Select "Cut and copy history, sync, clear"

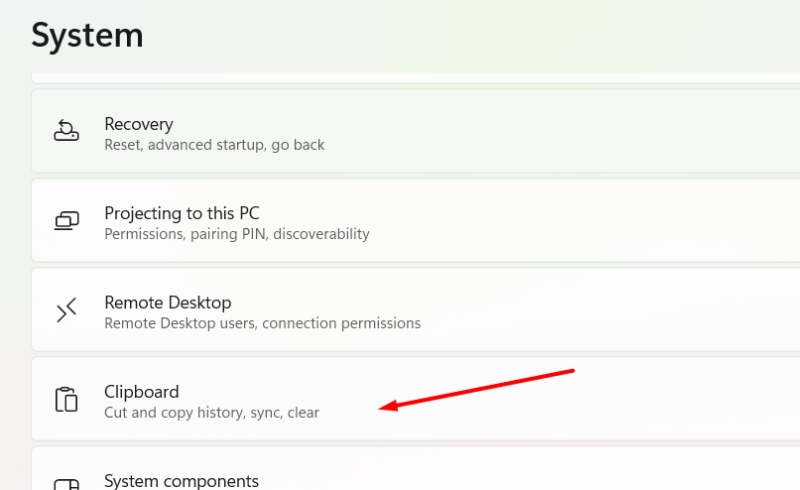click(212, 412)
